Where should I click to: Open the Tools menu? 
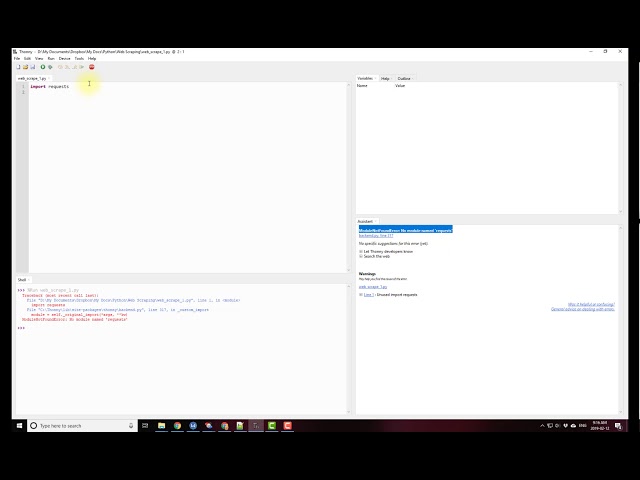click(79, 58)
